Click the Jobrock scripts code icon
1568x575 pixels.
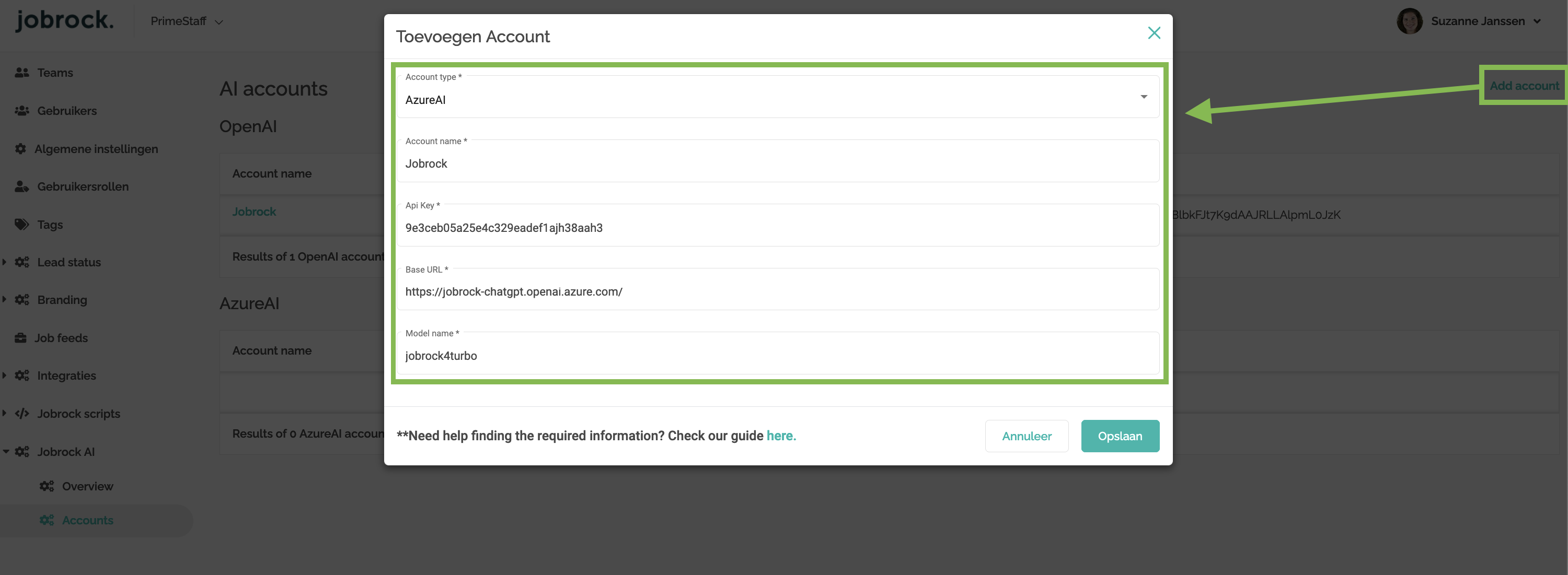pos(22,414)
